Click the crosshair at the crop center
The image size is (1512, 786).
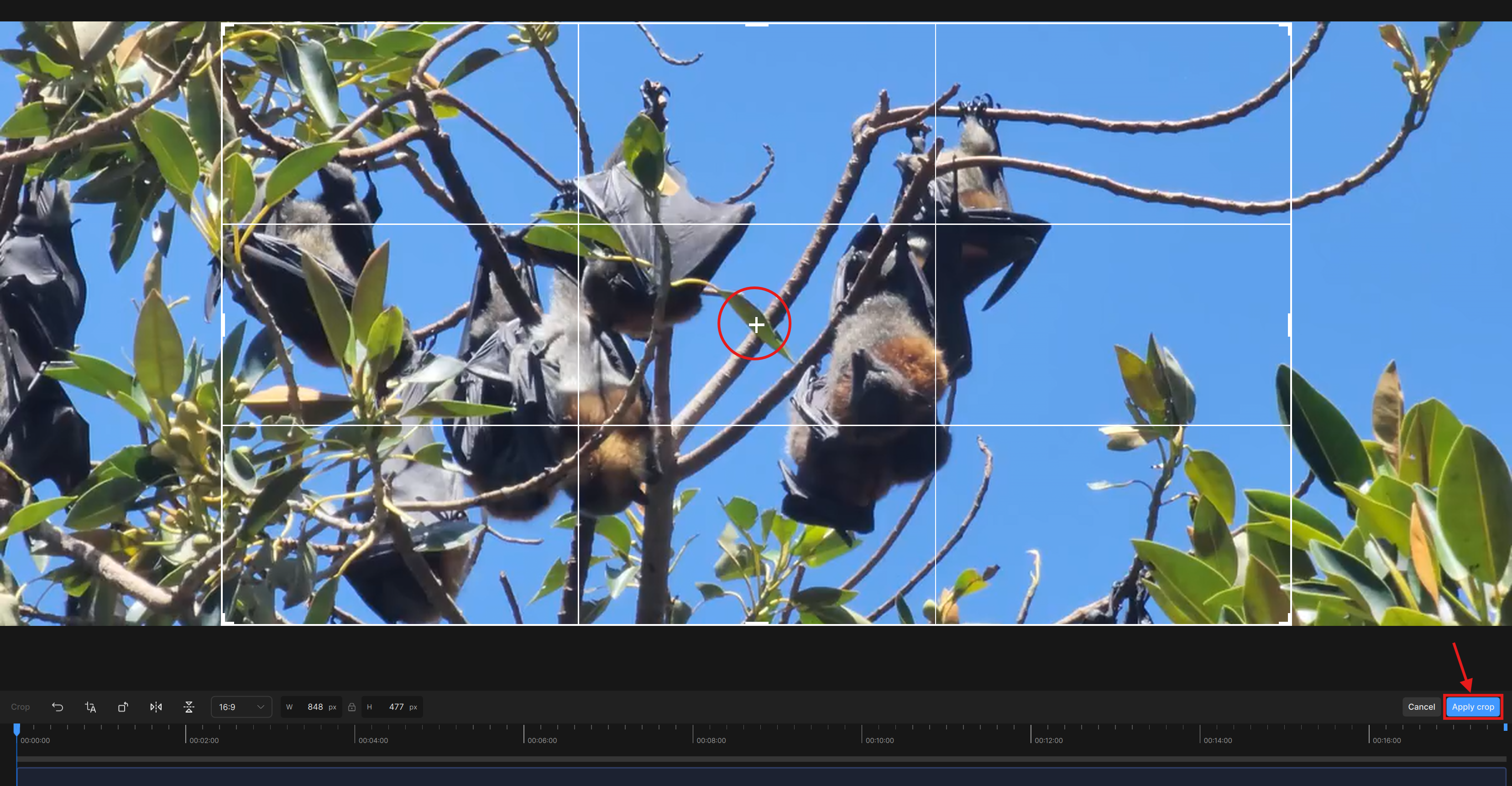pyautogui.click(x=756, y=324)
